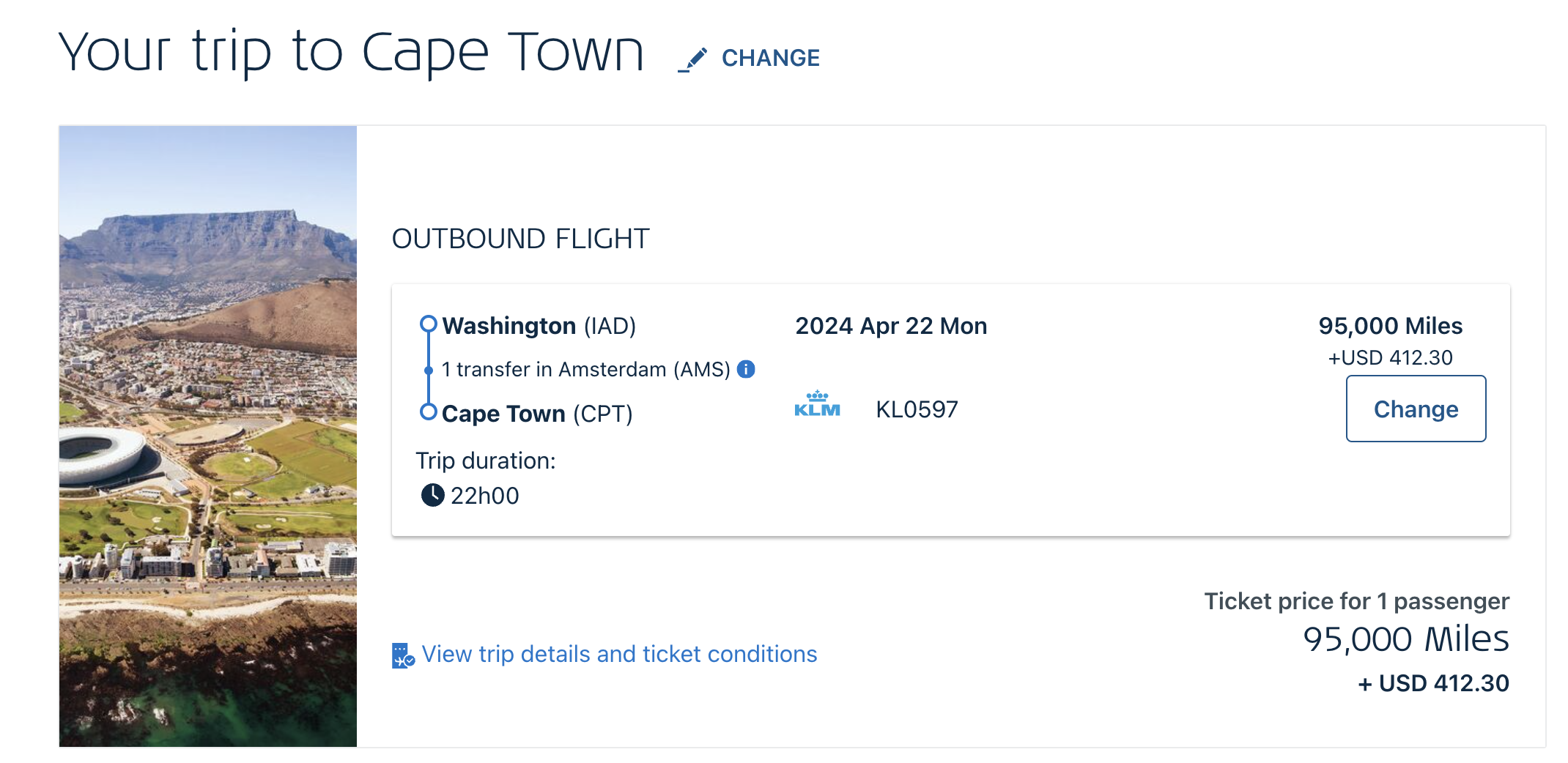Image resolution: width=1568 pixels, height=763 pixels.
Task: Click the +USD 412.30 surcharge text
Action: click(1393, 357)
